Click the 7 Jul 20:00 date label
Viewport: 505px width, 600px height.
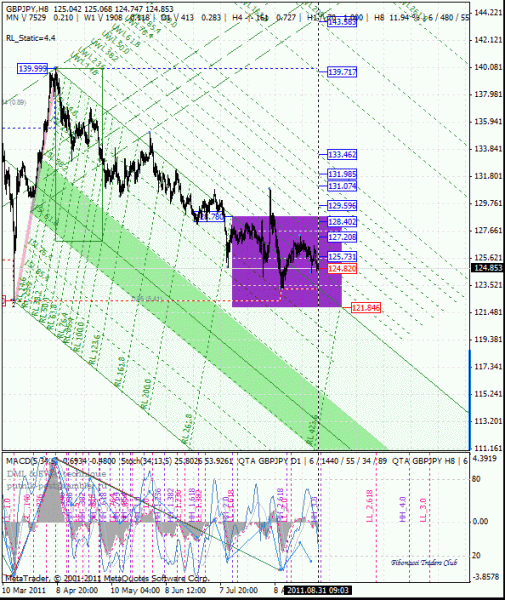[240, 590]
